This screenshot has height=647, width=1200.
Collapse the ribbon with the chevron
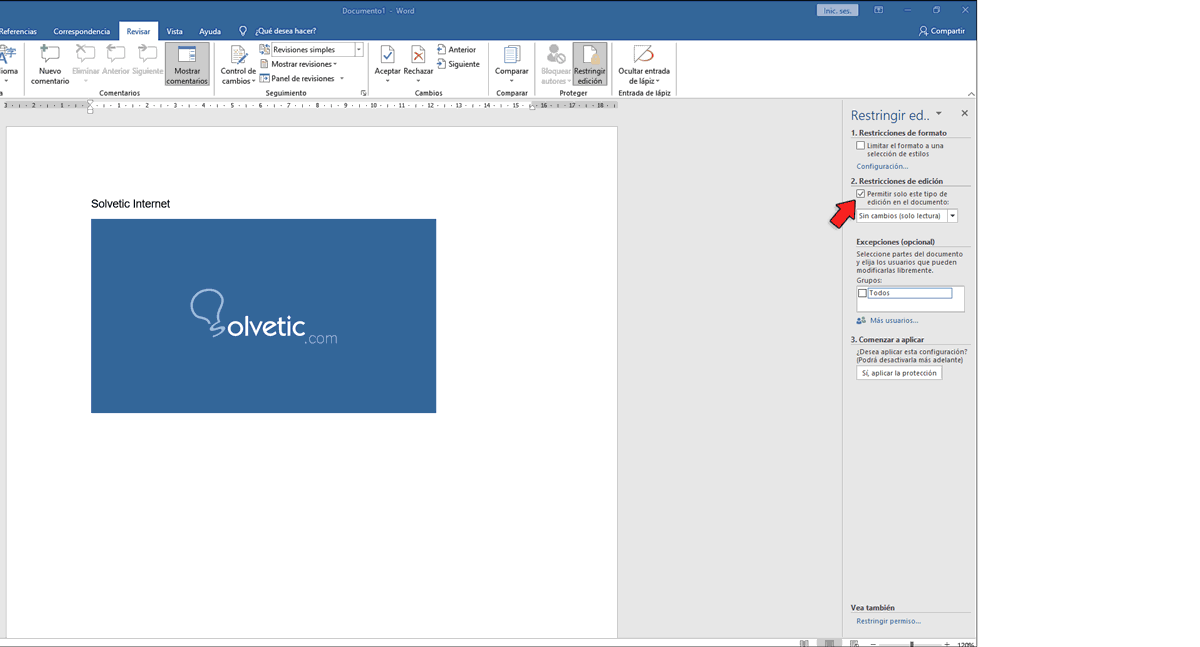(971, 94)
